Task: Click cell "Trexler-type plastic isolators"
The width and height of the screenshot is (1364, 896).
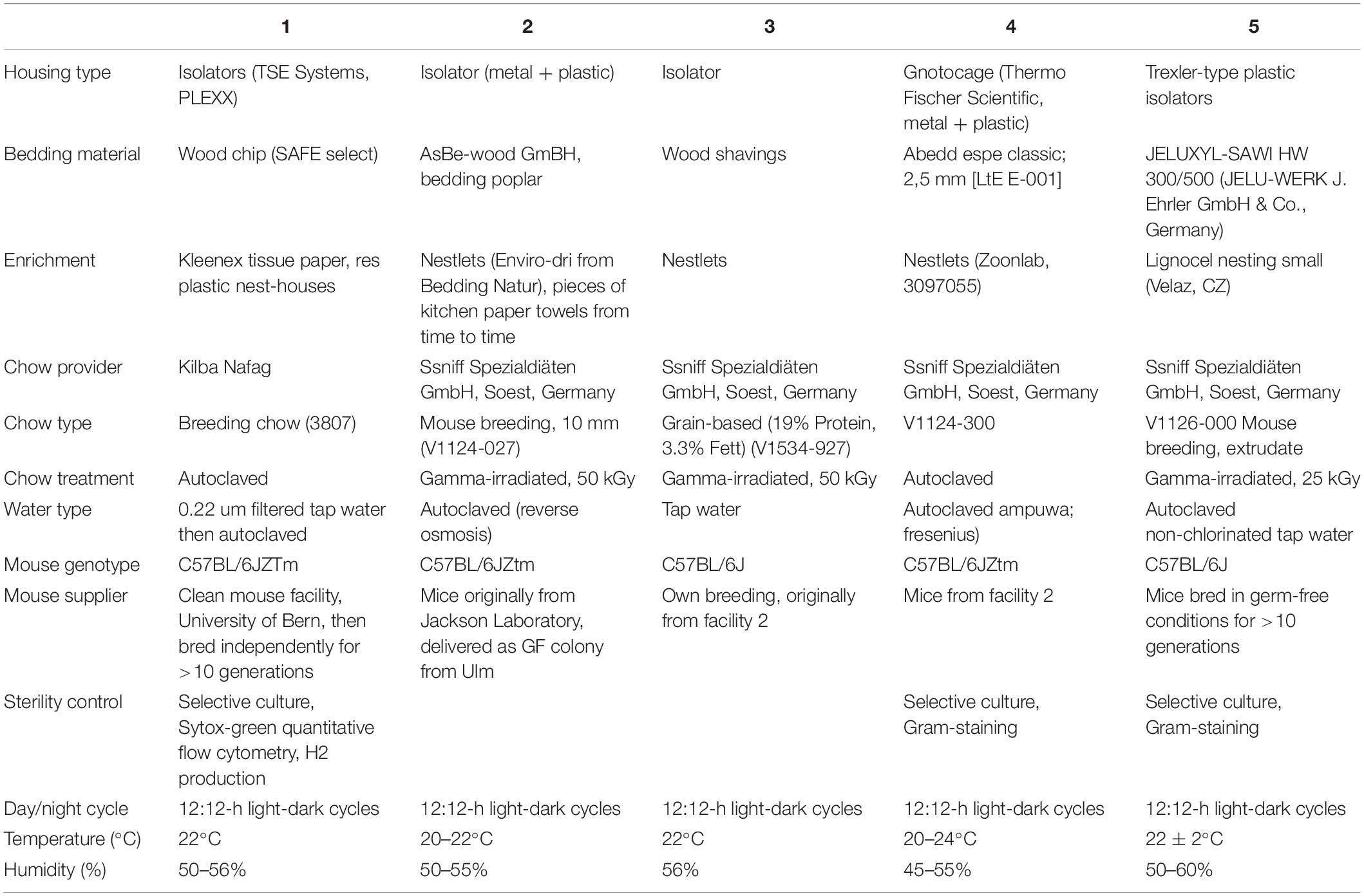Action: 1220,86
